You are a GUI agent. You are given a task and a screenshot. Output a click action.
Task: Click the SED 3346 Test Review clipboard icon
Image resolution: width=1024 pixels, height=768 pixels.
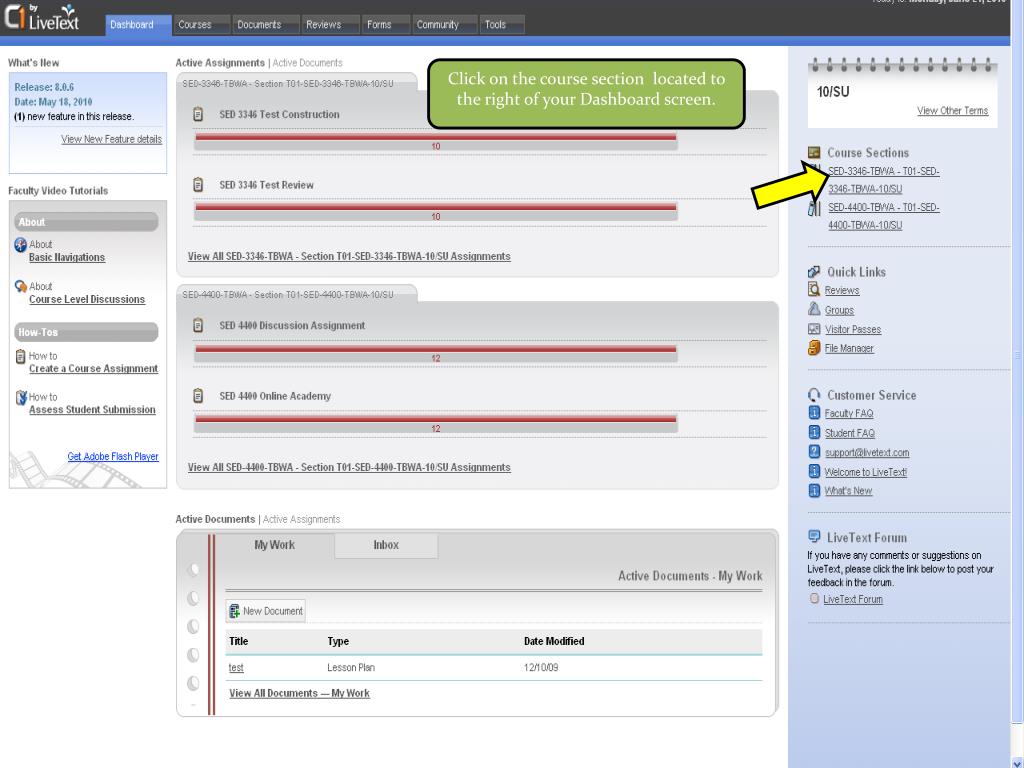coord(198,185)
